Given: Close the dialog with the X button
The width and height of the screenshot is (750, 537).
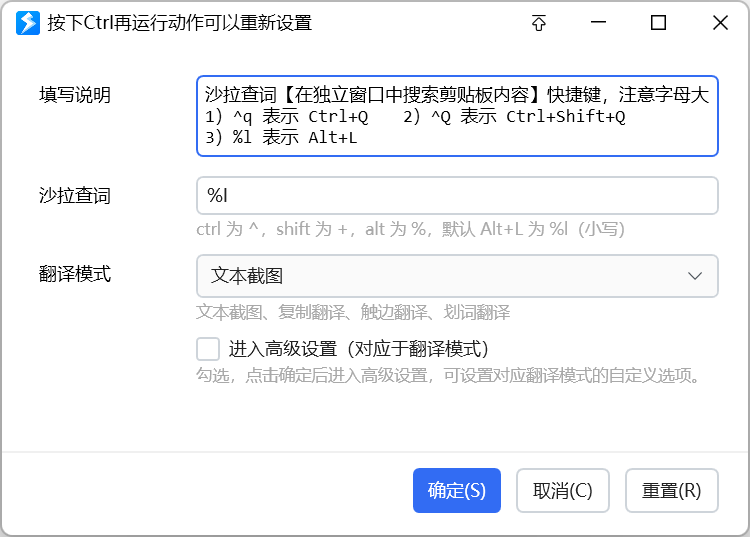Looking at the screenshot, I should (x=720, y=22).
